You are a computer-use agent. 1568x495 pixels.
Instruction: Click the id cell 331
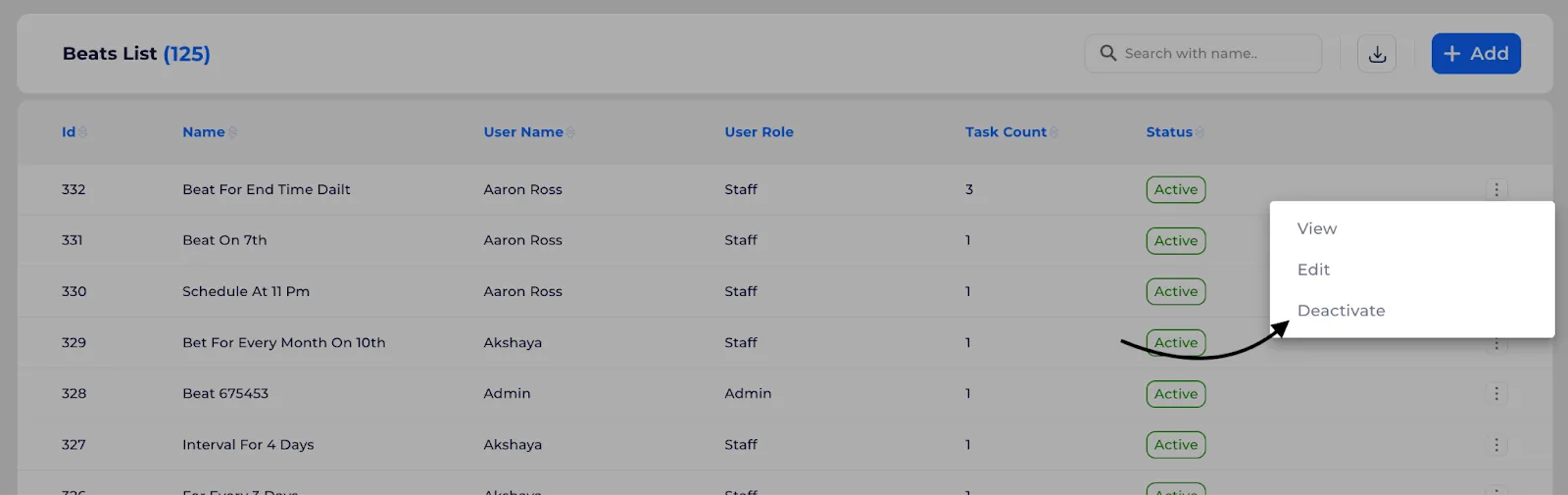tap(73, 241)
